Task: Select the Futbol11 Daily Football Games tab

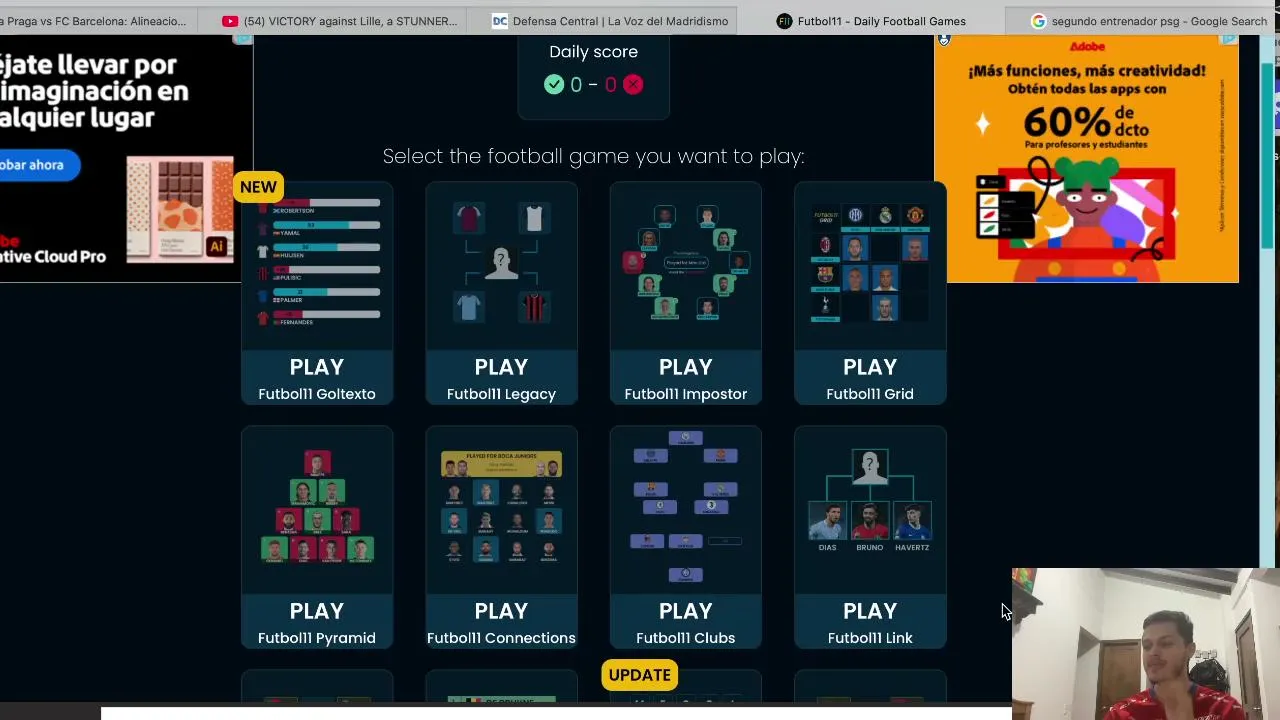Action: pos(871,21)
